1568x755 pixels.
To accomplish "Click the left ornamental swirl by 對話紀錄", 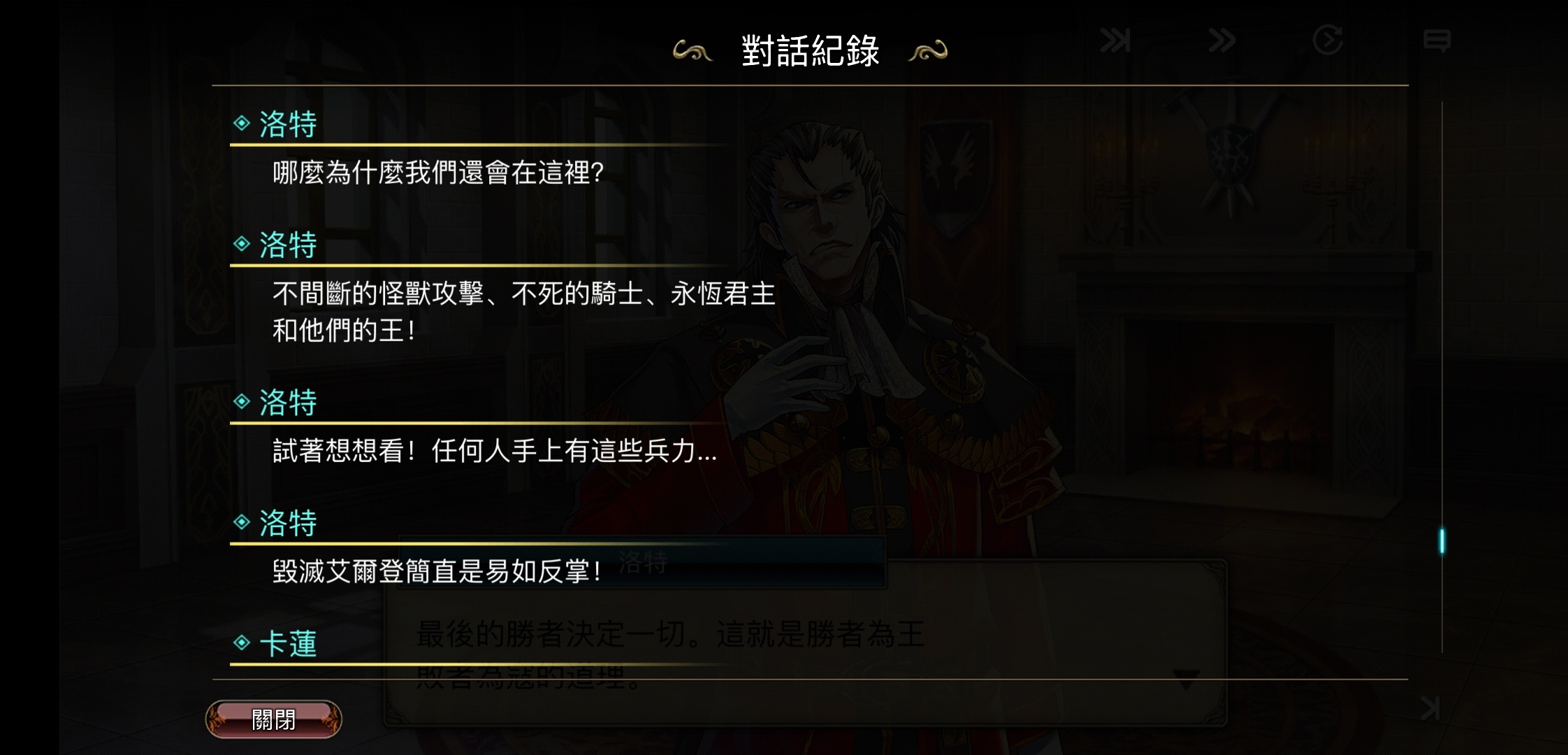I will [692, 51].
